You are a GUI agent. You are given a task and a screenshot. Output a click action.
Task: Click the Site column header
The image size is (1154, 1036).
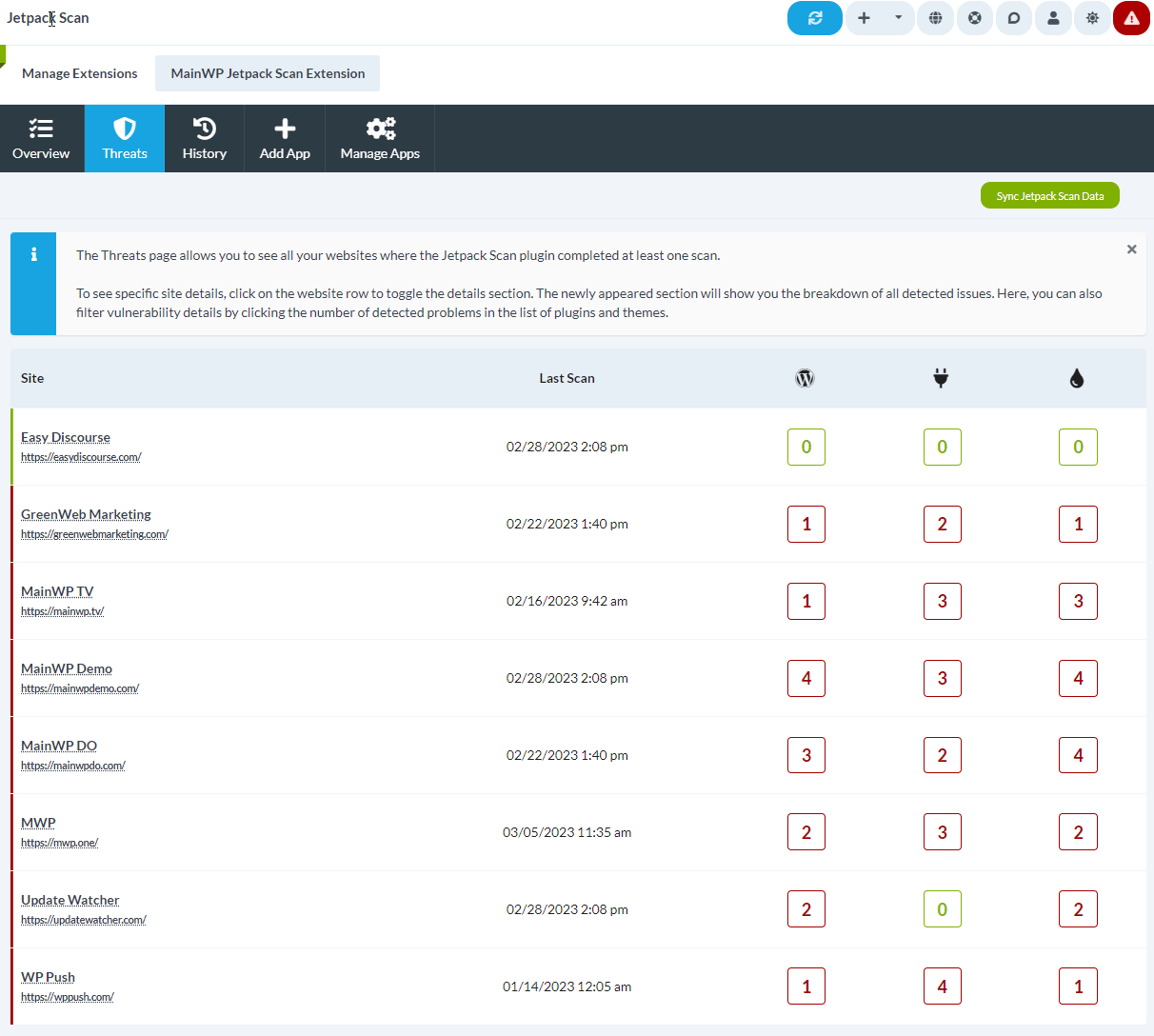tap(32, 378)
